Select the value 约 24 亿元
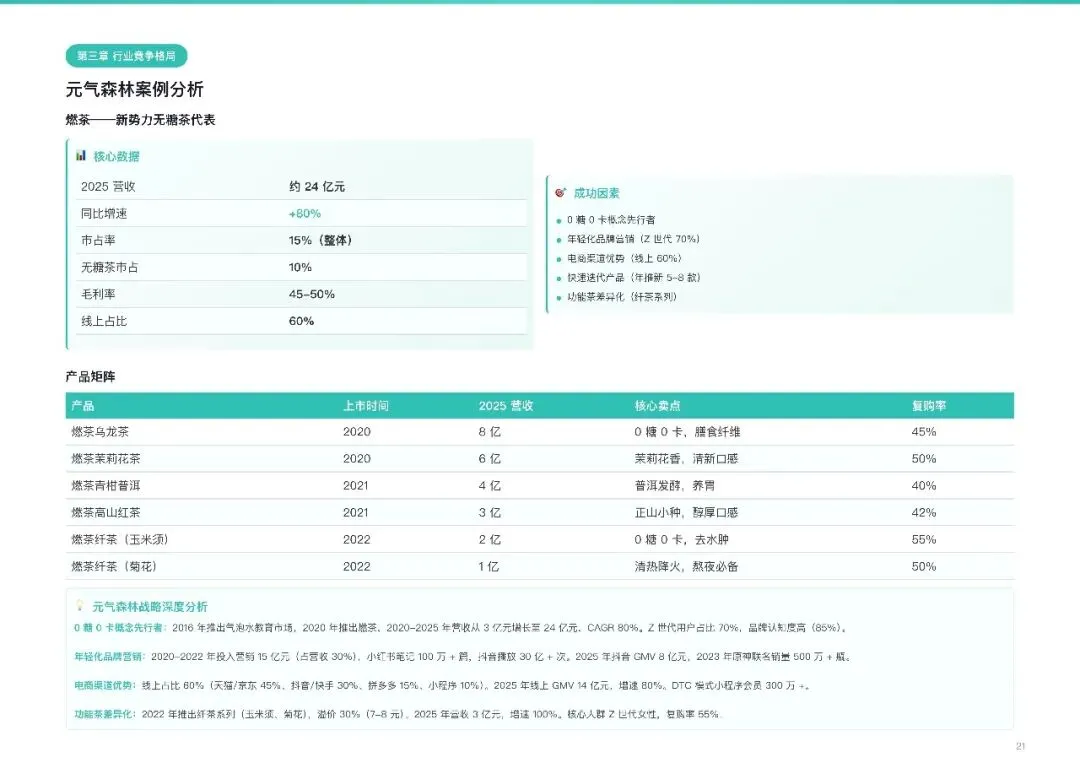The image size is (1080, 763). click(317, 187)
